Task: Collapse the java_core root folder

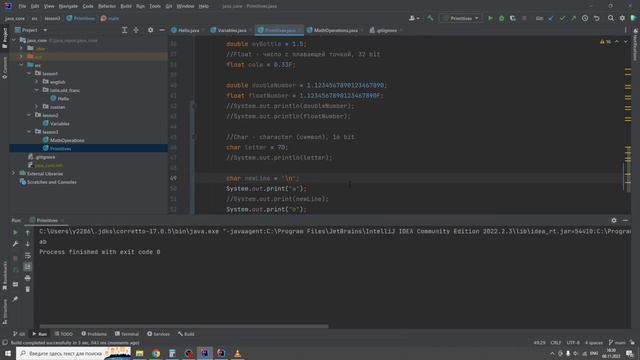Action: point(14,40)
